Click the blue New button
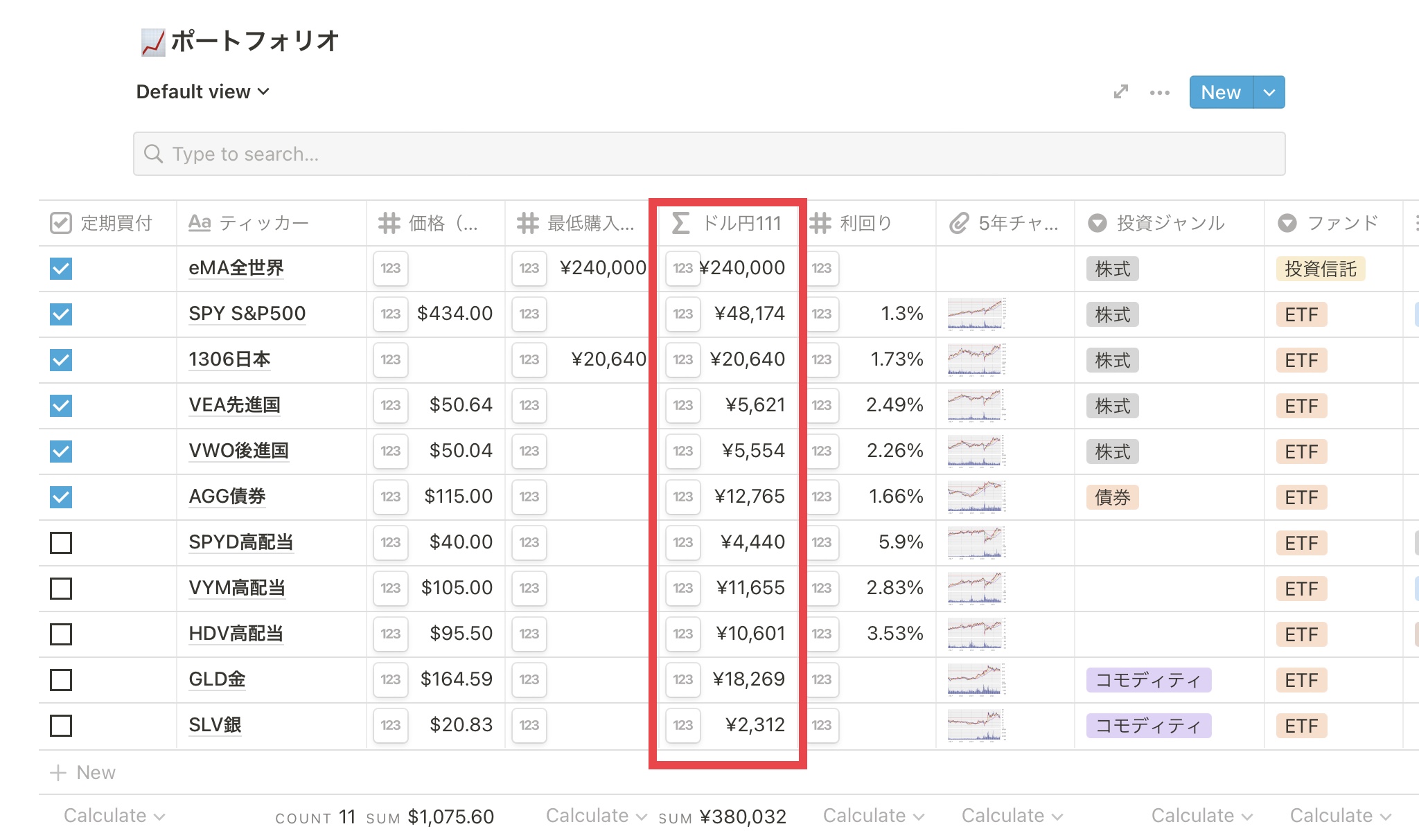The width and height of the screenshot is (1419, 840). (x=1221, y=92)
